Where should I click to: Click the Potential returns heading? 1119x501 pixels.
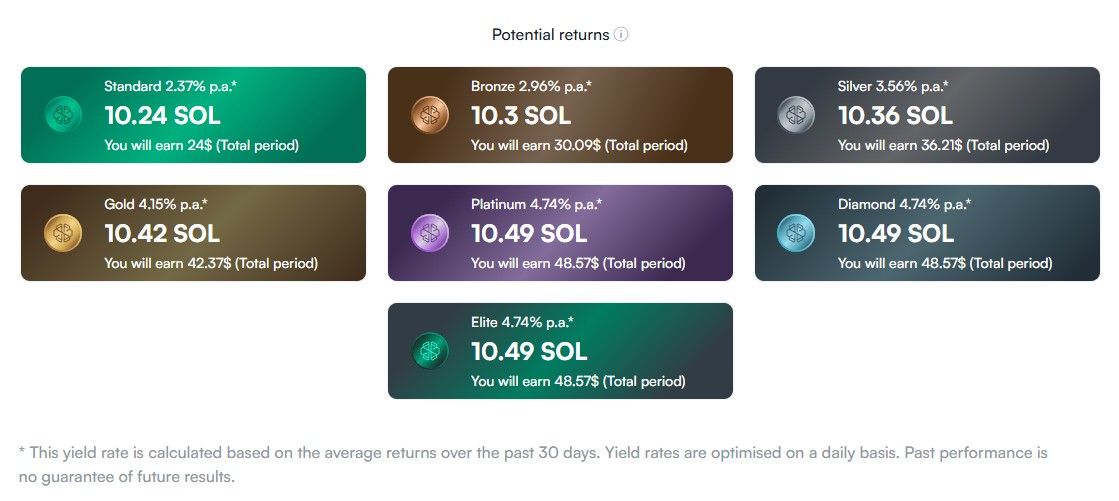[550, 35]
